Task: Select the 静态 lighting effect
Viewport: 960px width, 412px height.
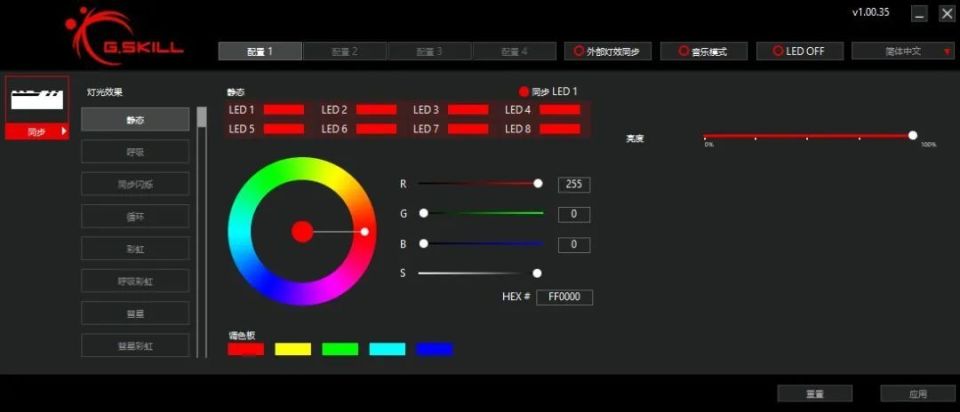Action: (135, 119)
